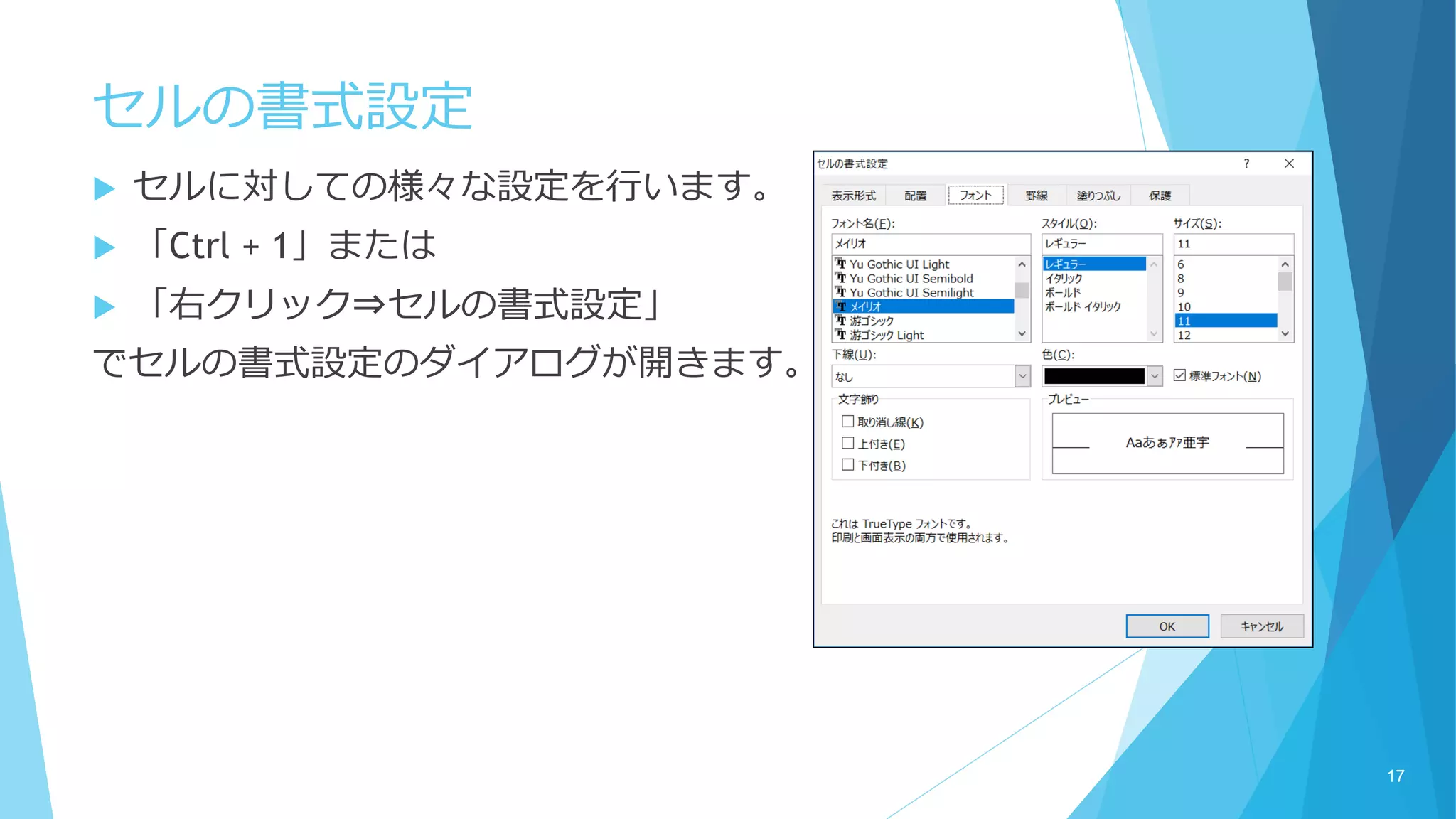The height and width of the screenshot is (819, 1456).
Task: Select font size 8
Action: click(1226, 279)
